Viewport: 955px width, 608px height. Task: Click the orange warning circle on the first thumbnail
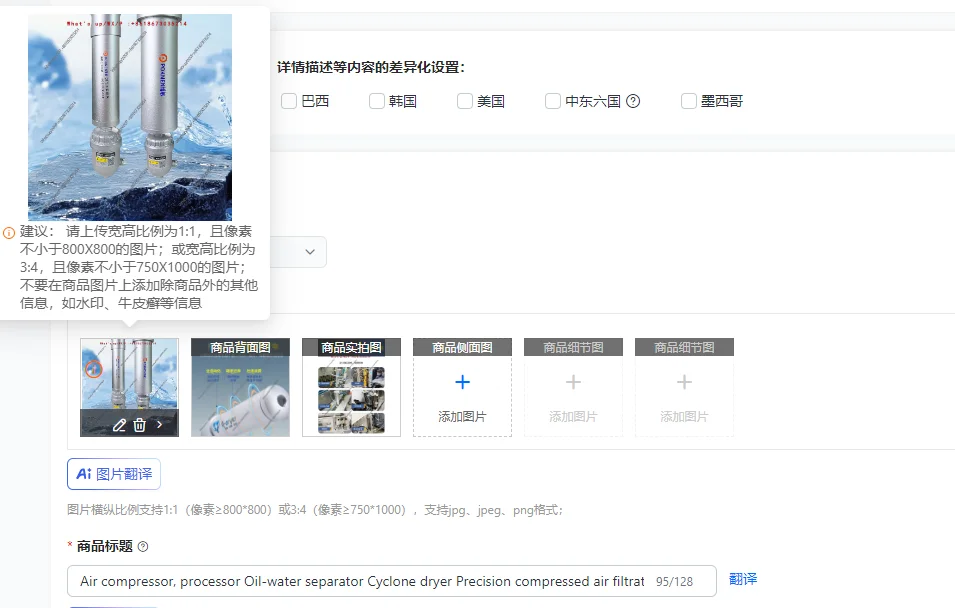(x=93, y=369)
